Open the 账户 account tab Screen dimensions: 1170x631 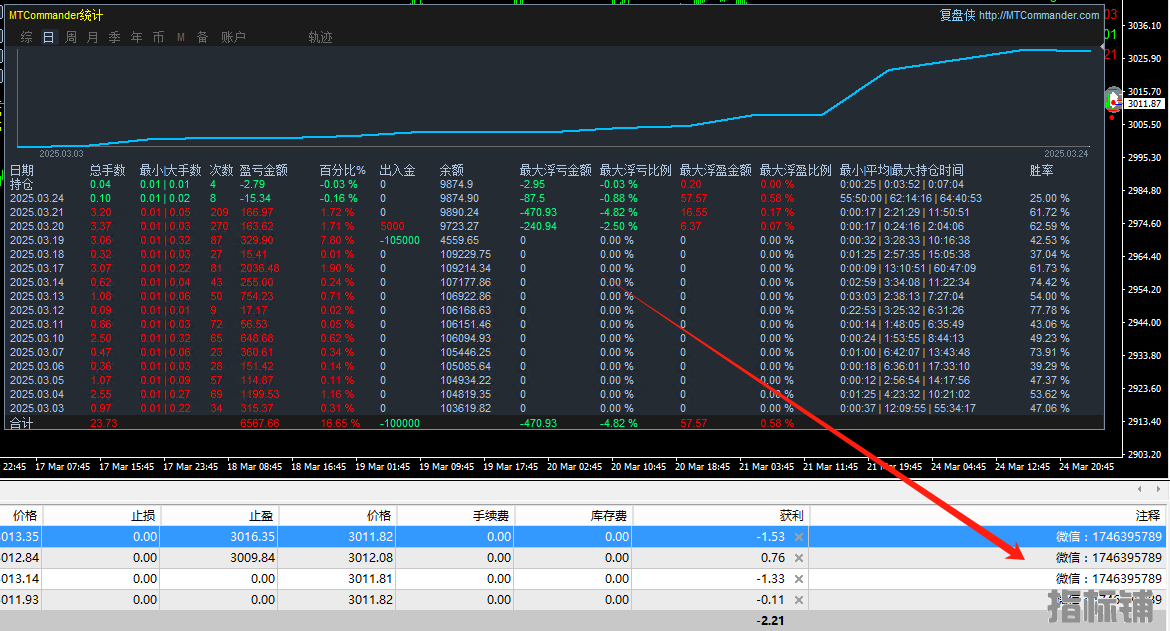(233, 37)
